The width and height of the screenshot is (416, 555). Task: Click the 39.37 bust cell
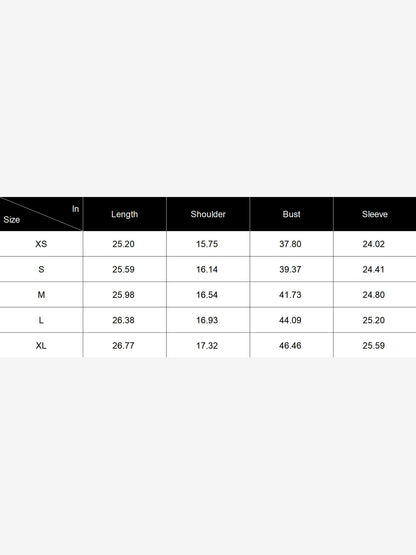[x=290, y=269]
